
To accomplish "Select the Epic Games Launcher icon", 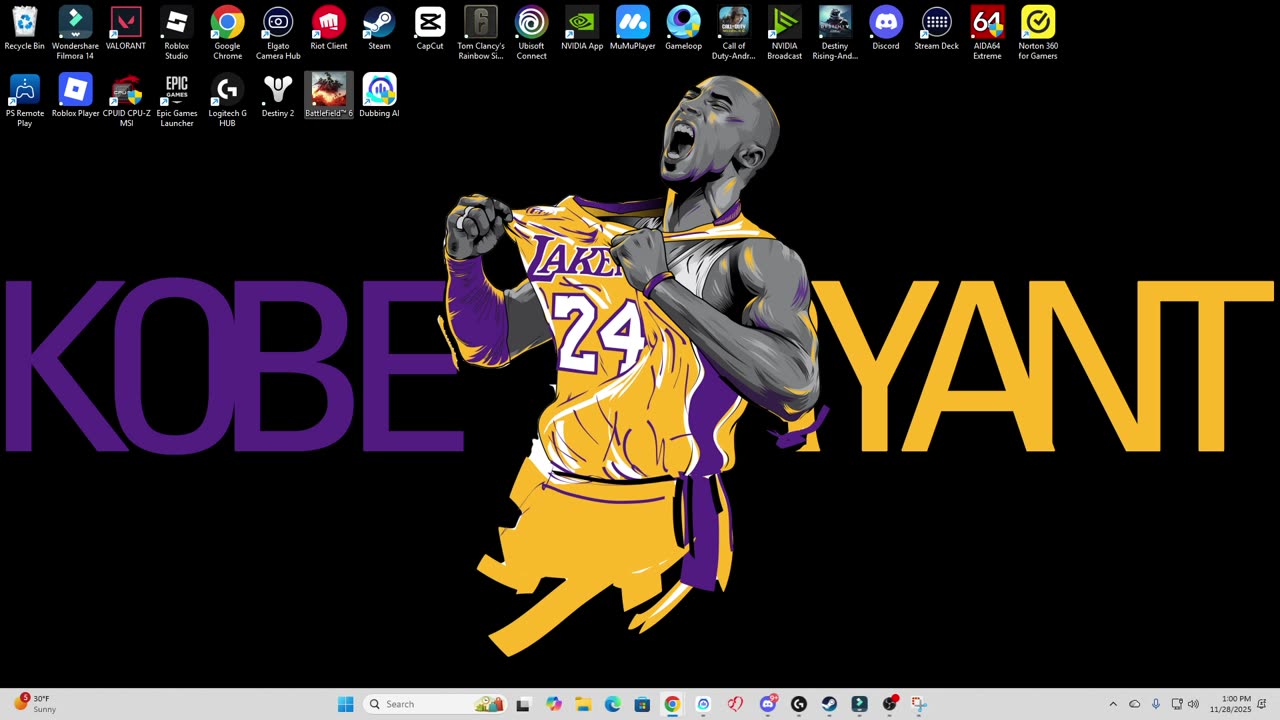I will pyautogui.click(x=177, y=100).
